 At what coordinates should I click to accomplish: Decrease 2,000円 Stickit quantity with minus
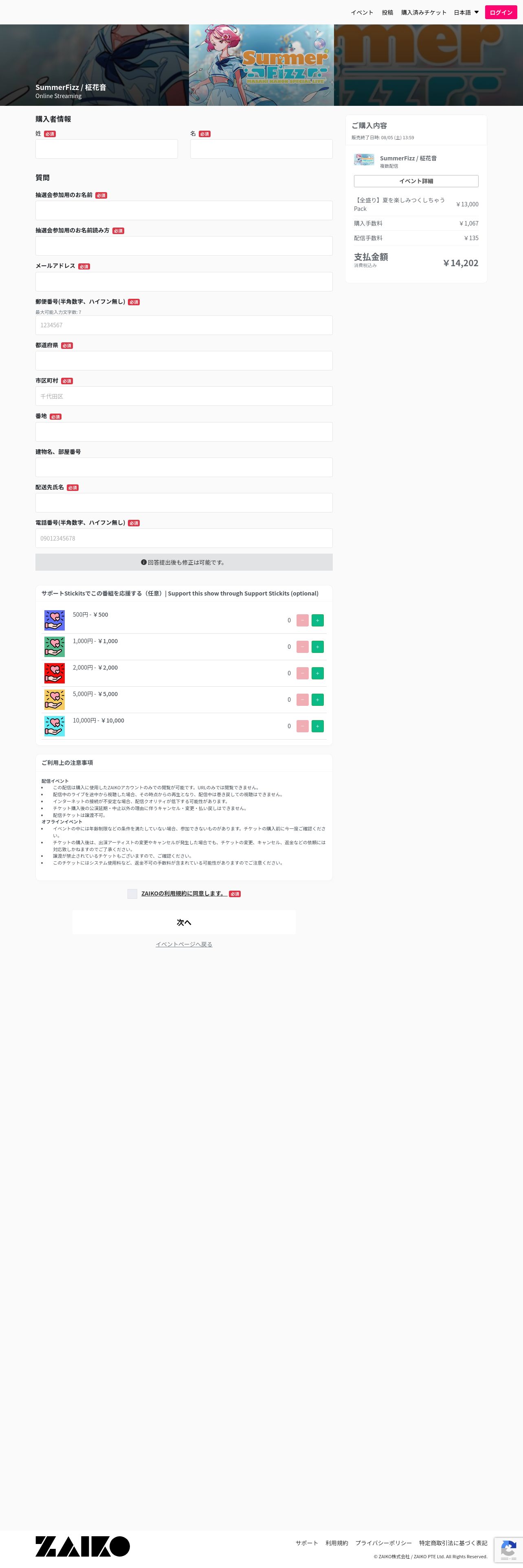pyautogui.click(x=302, y=673)
